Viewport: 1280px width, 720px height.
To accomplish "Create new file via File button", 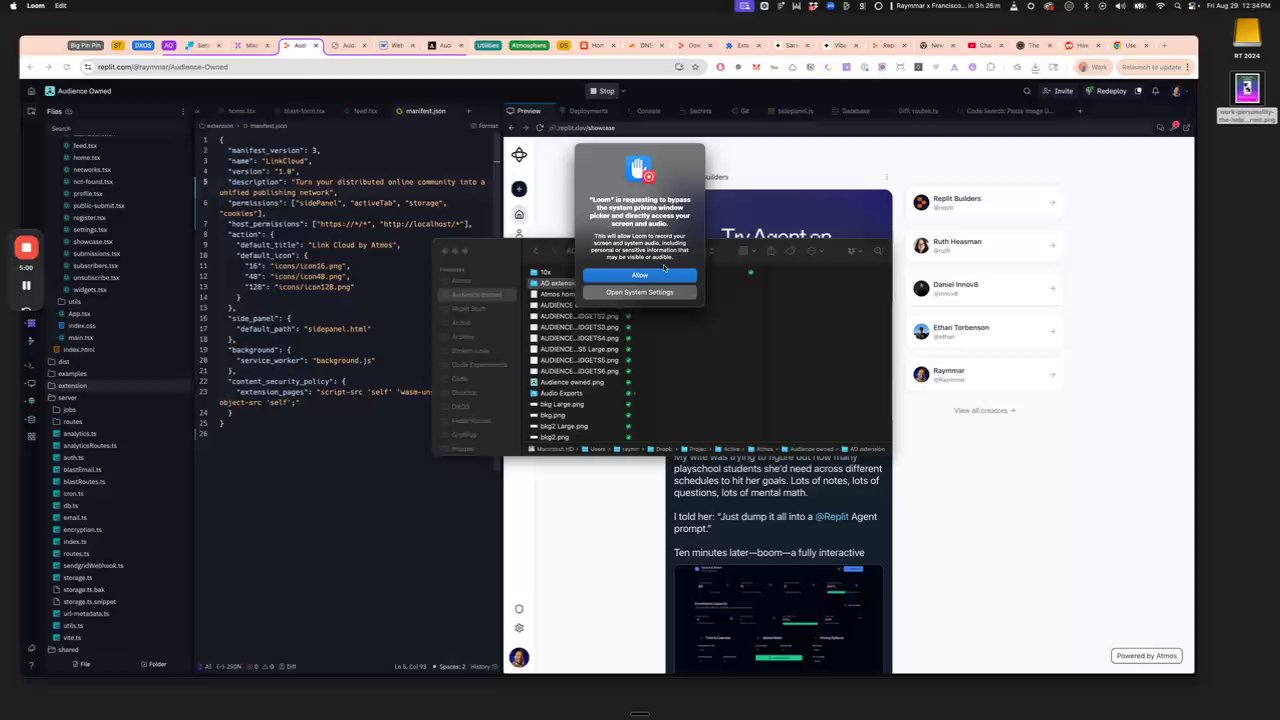I will [80, 664].
